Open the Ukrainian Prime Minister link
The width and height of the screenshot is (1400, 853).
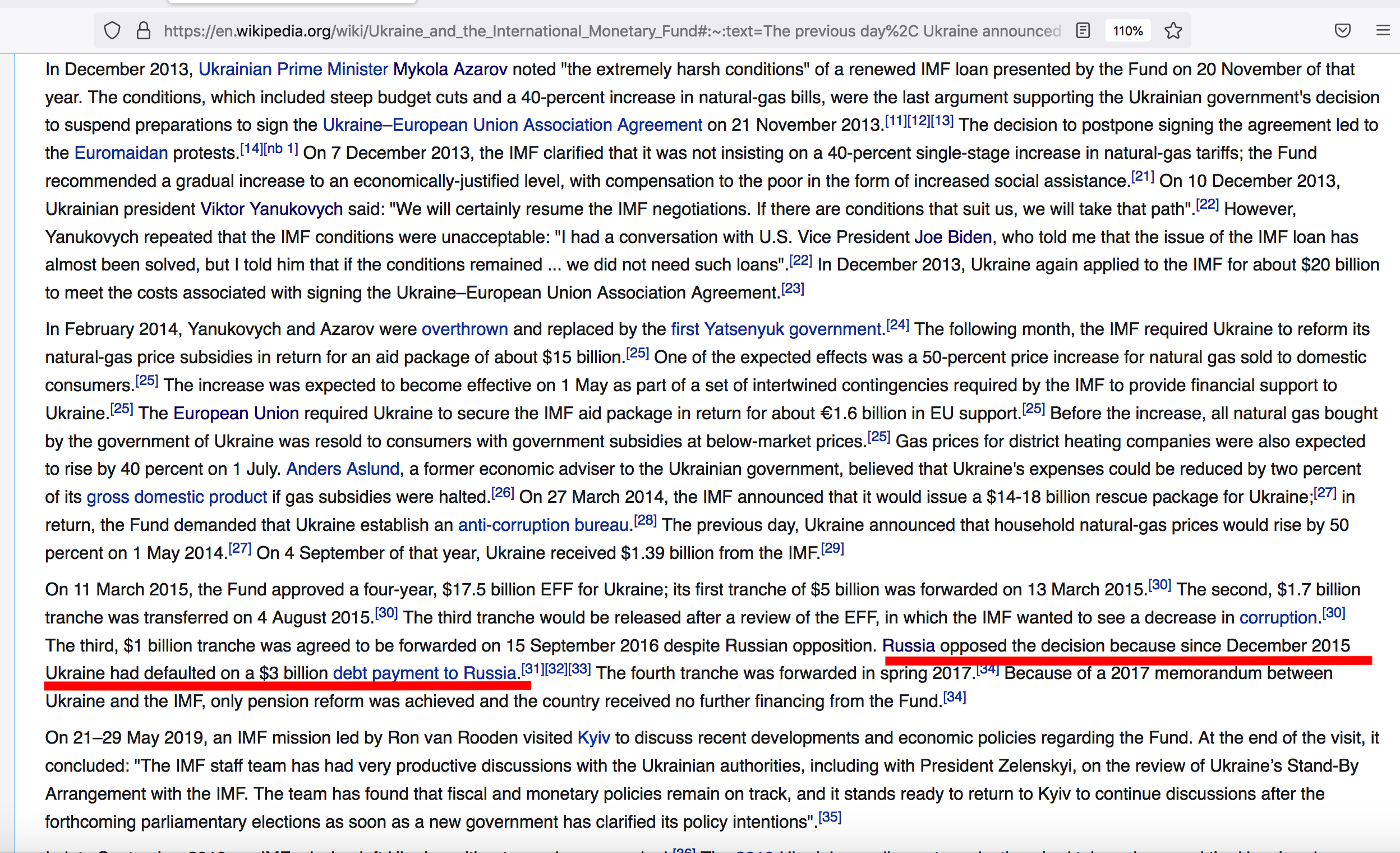[x=293, y=70]
